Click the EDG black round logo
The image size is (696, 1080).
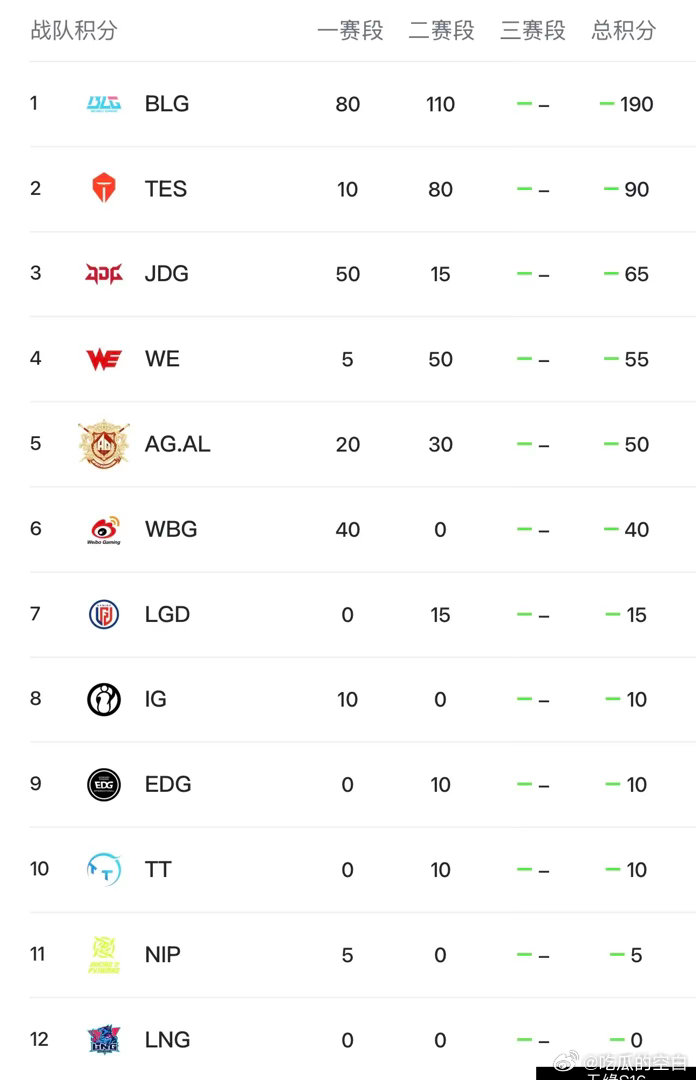click(104, 785)
